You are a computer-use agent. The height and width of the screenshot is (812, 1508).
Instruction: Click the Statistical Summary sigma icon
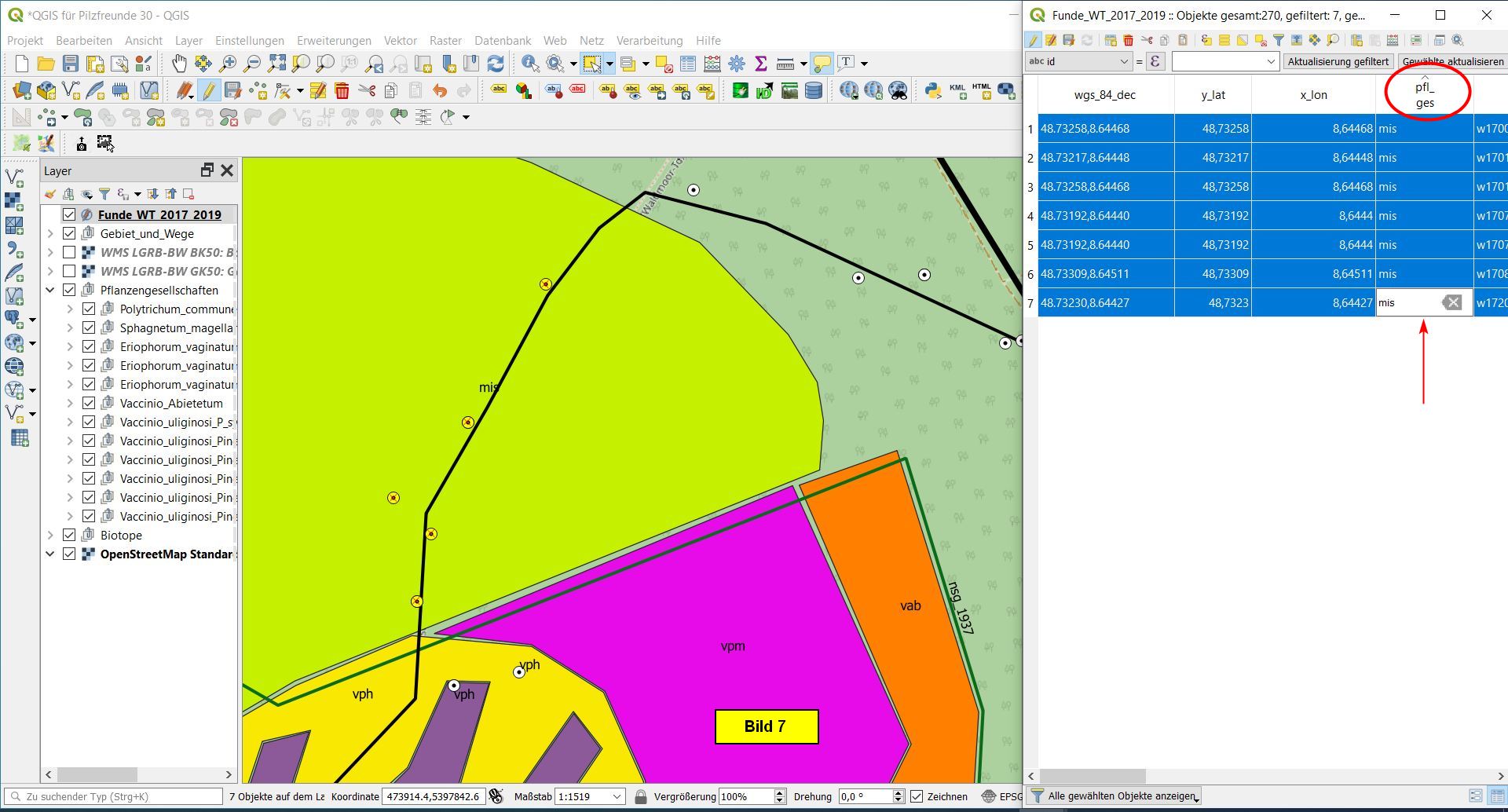click(x=760, y=64)
